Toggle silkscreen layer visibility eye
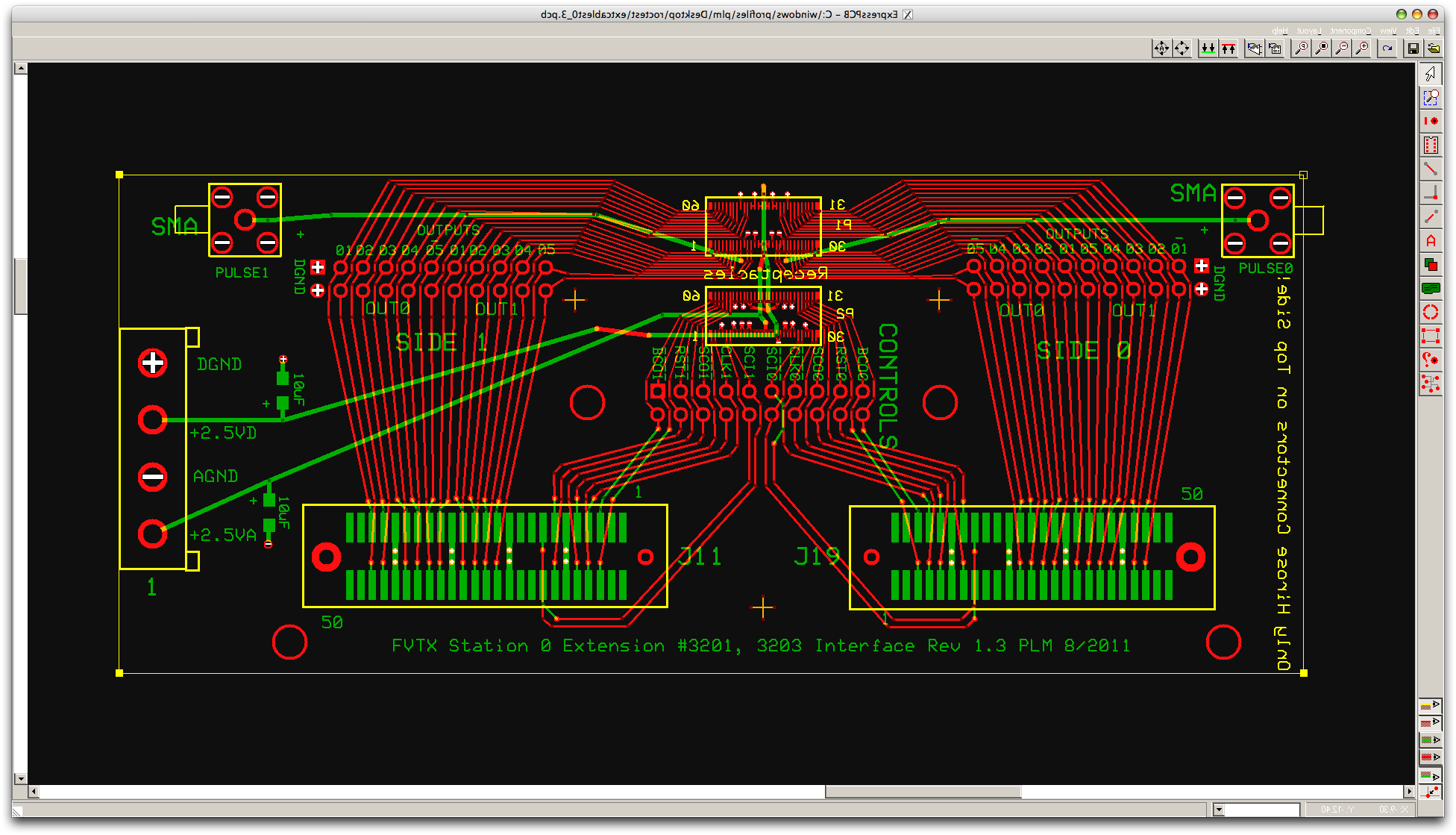This screenshot has height=835, width=1456. point(1430,705)
